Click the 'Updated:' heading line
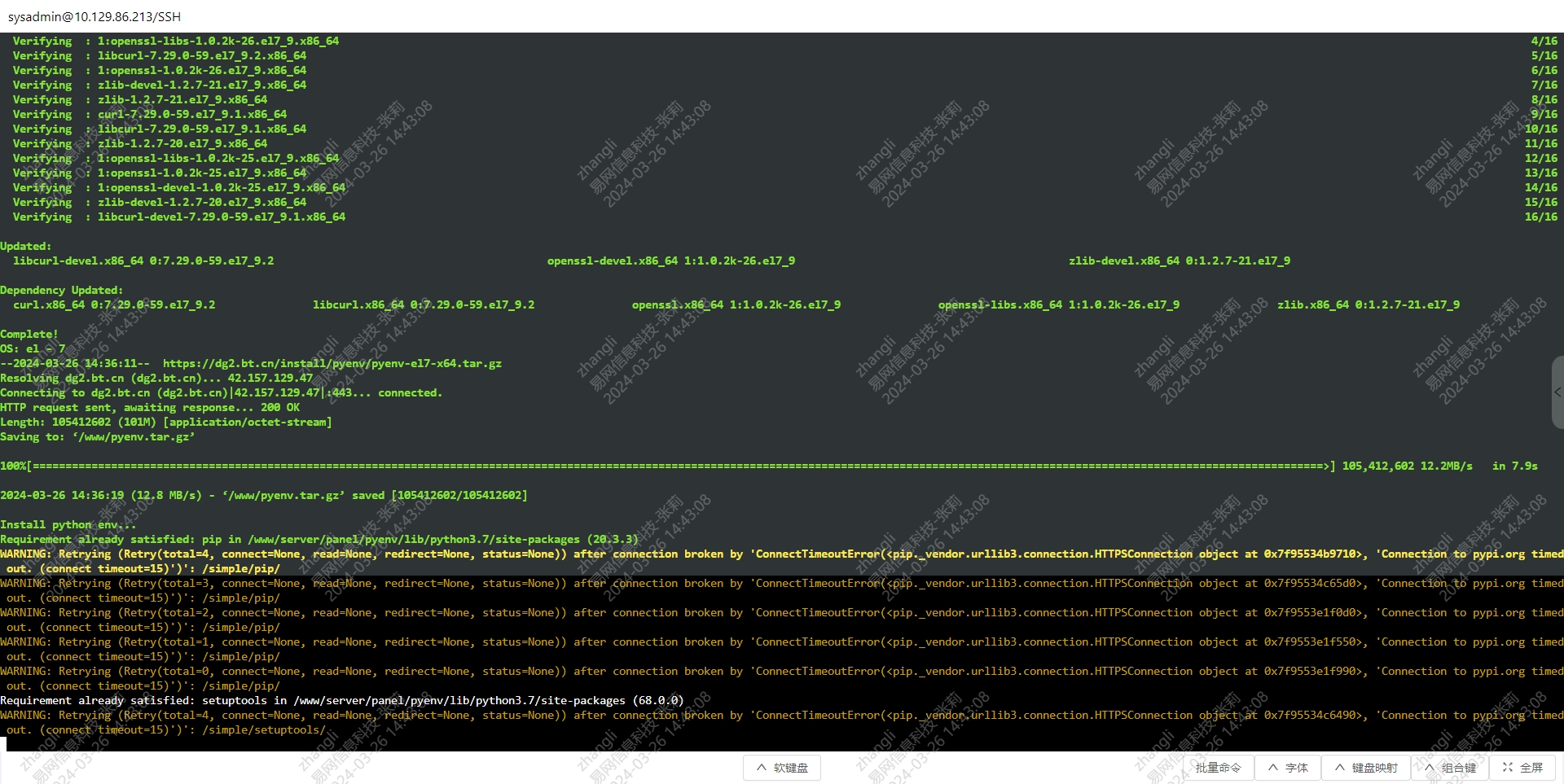 pyautogui.click(x=26, y=246)
